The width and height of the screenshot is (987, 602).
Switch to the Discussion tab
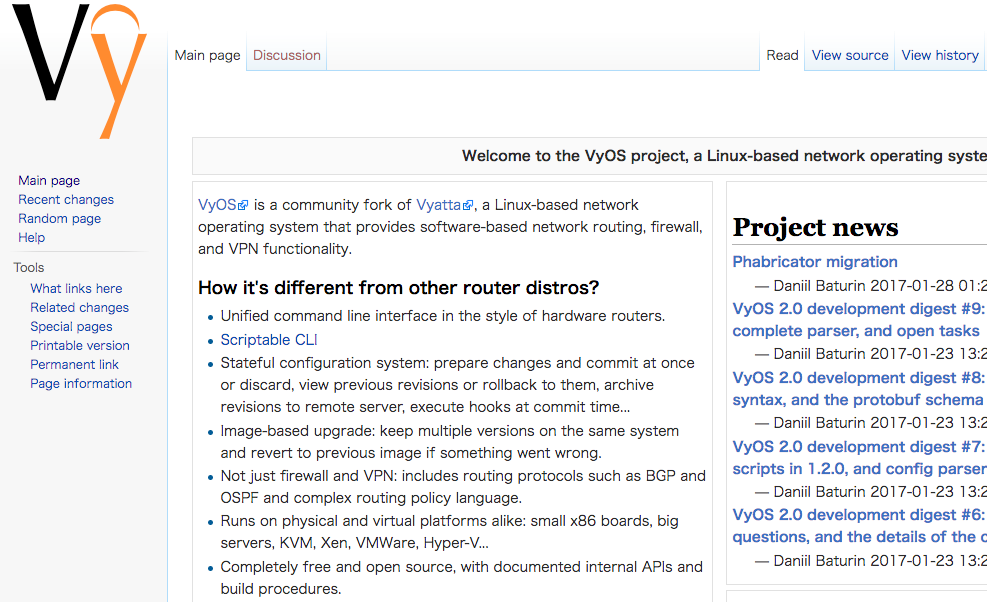point(286,55)
